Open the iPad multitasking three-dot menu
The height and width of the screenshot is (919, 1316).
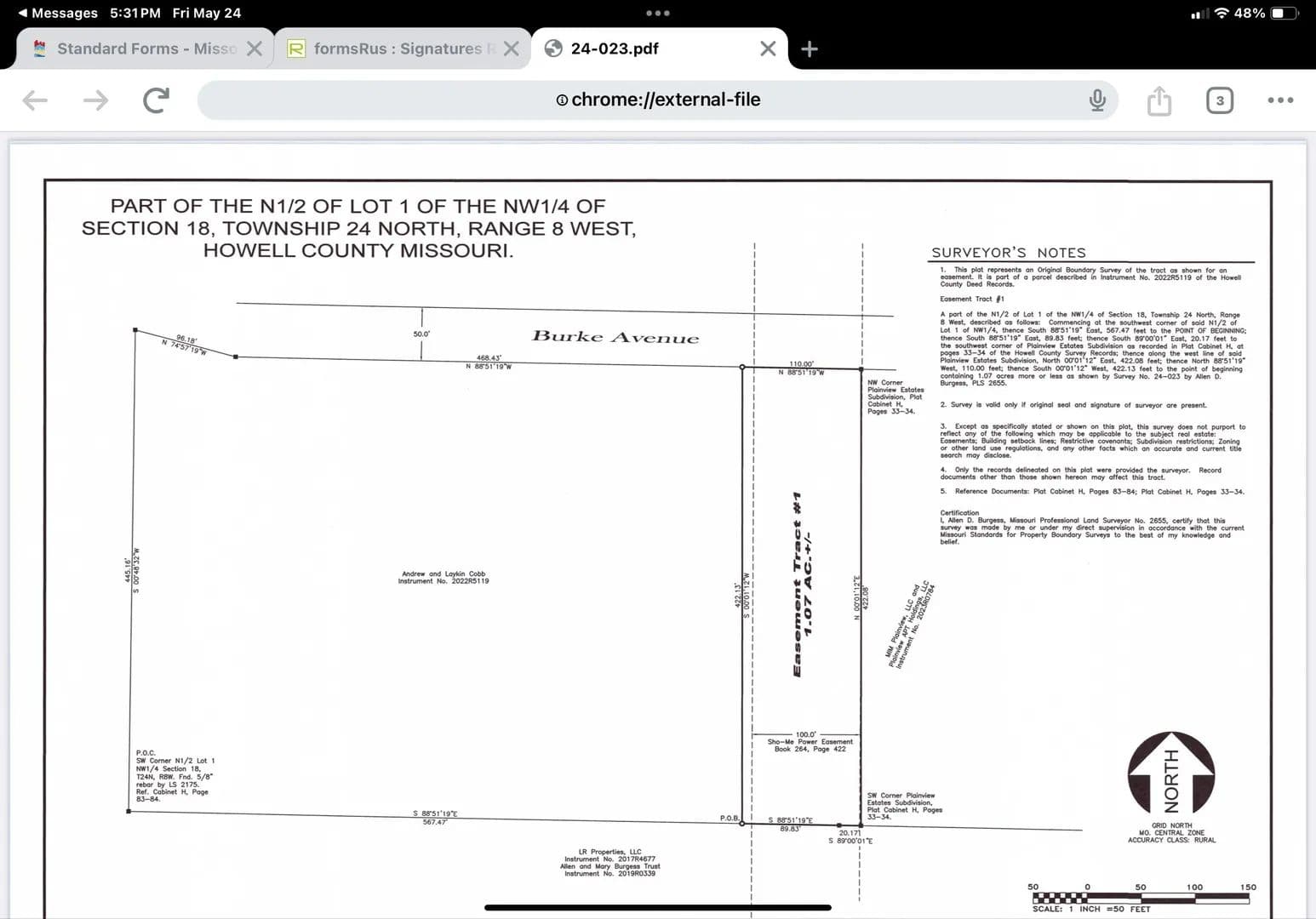[x=657, y=13]
